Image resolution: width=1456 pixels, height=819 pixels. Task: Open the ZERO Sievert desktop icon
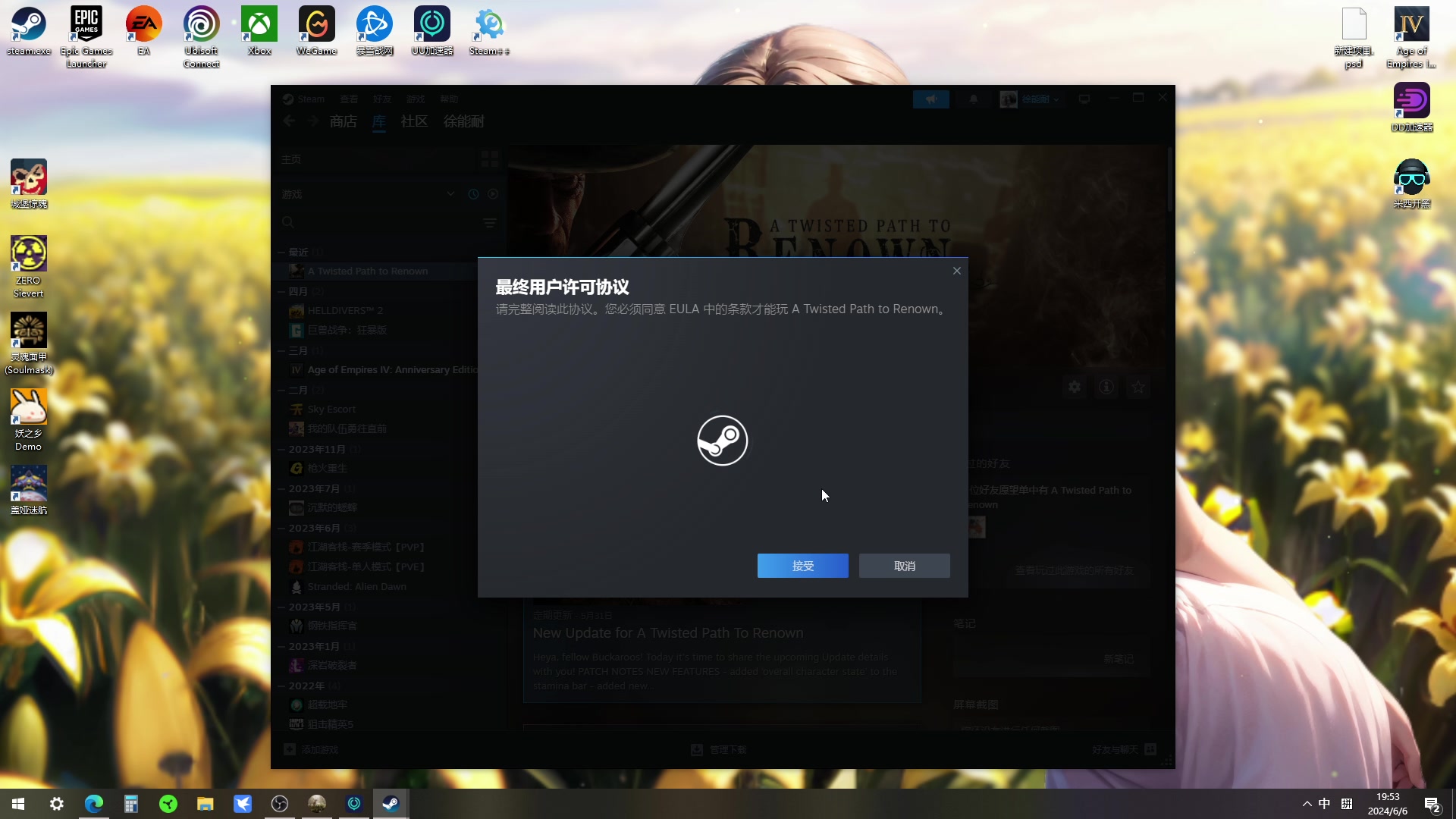point(29,266)
